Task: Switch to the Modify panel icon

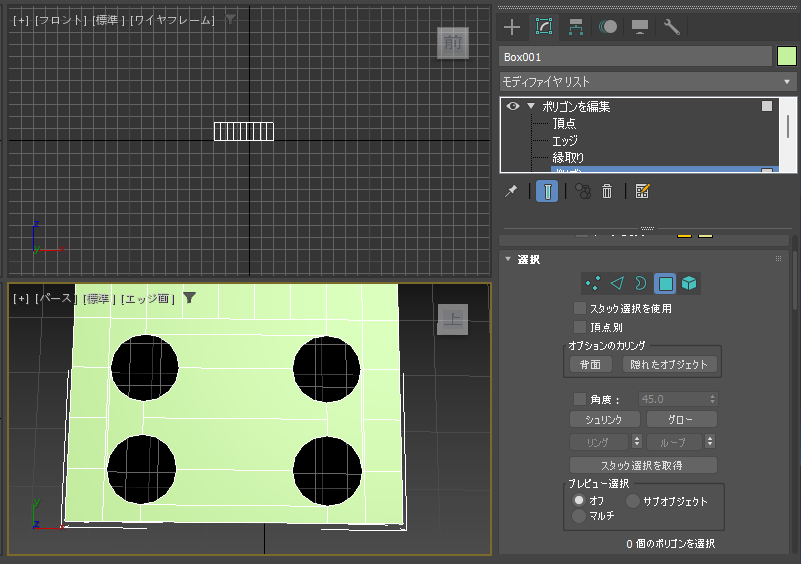Action: click(x=544, y=27)
